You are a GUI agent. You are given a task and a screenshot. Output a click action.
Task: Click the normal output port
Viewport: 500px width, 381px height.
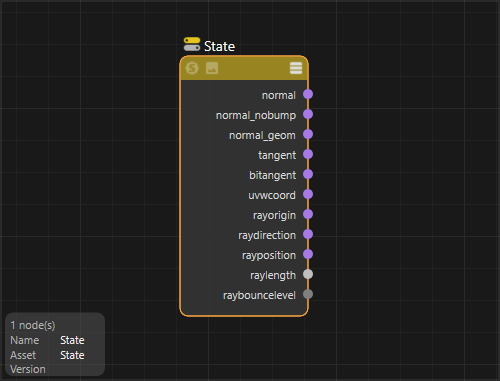[308, 94]
